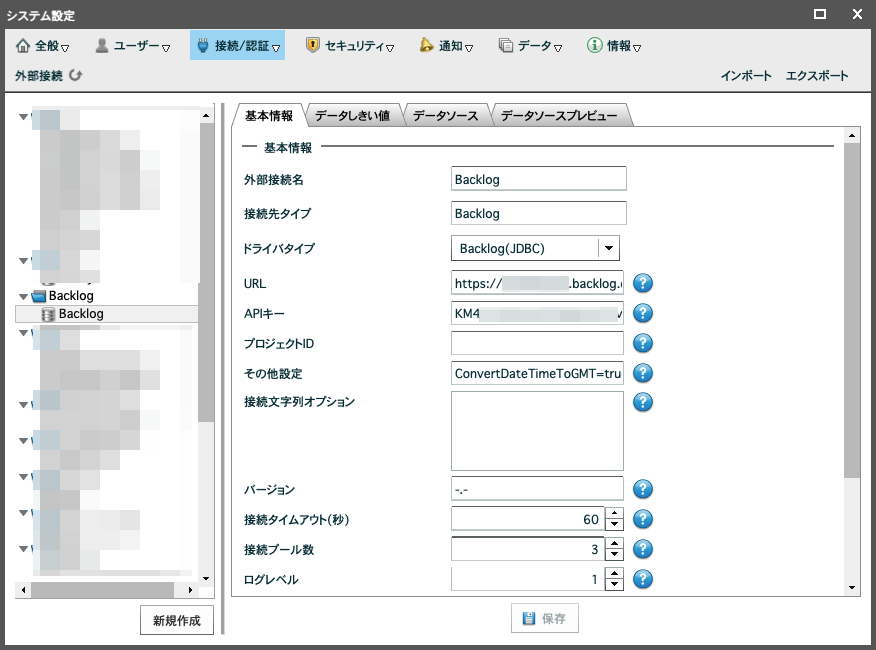Click help icon for プロジェクトID
Image resolution: width=876 pixels, height=650 pixels.
(x=643, y=343)
